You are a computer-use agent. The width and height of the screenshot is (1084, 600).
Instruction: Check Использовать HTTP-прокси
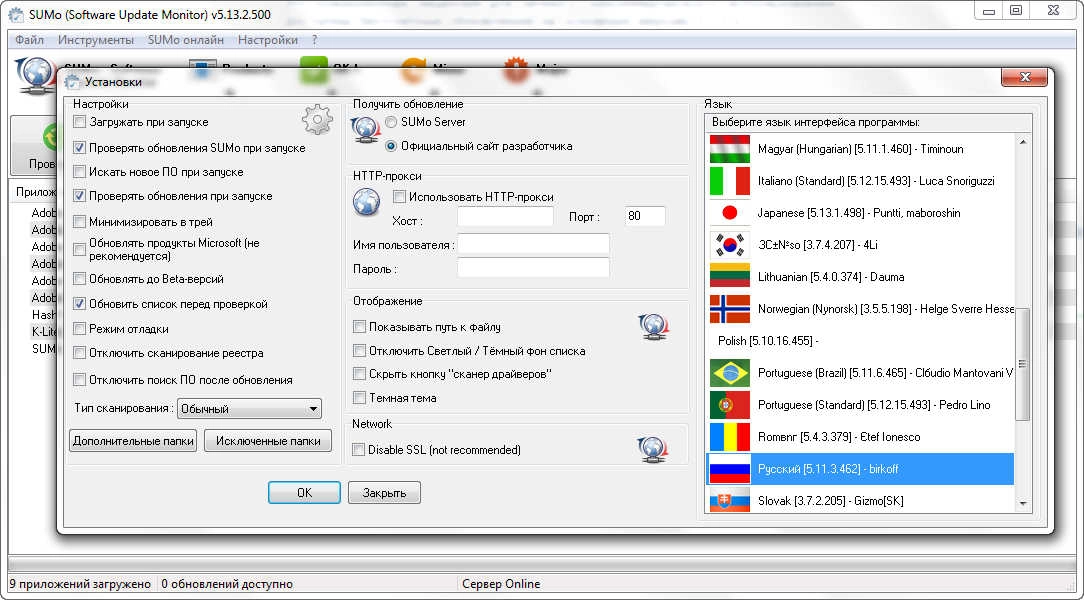[x=400, y=197]
